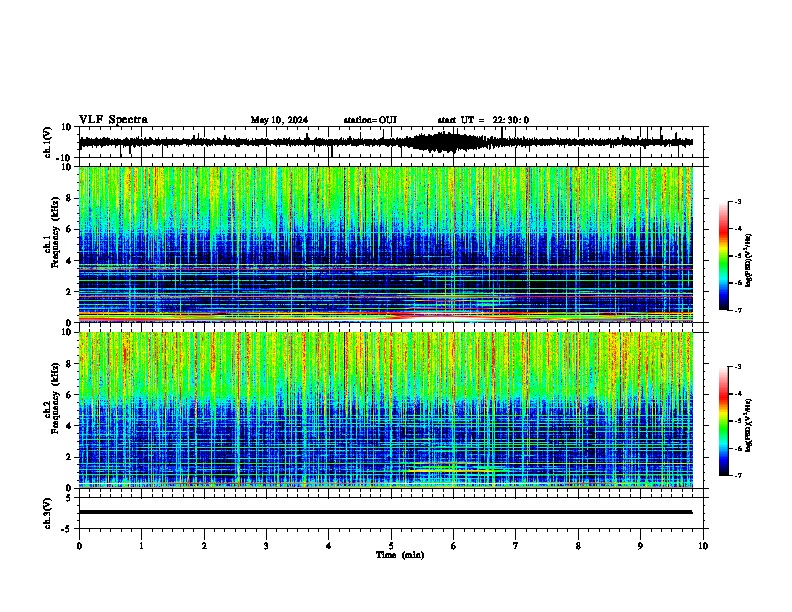Click the ch.3 axis tick label "-5"
The image size is (792, 612).
pyautogui.click(x=67, y=529)
